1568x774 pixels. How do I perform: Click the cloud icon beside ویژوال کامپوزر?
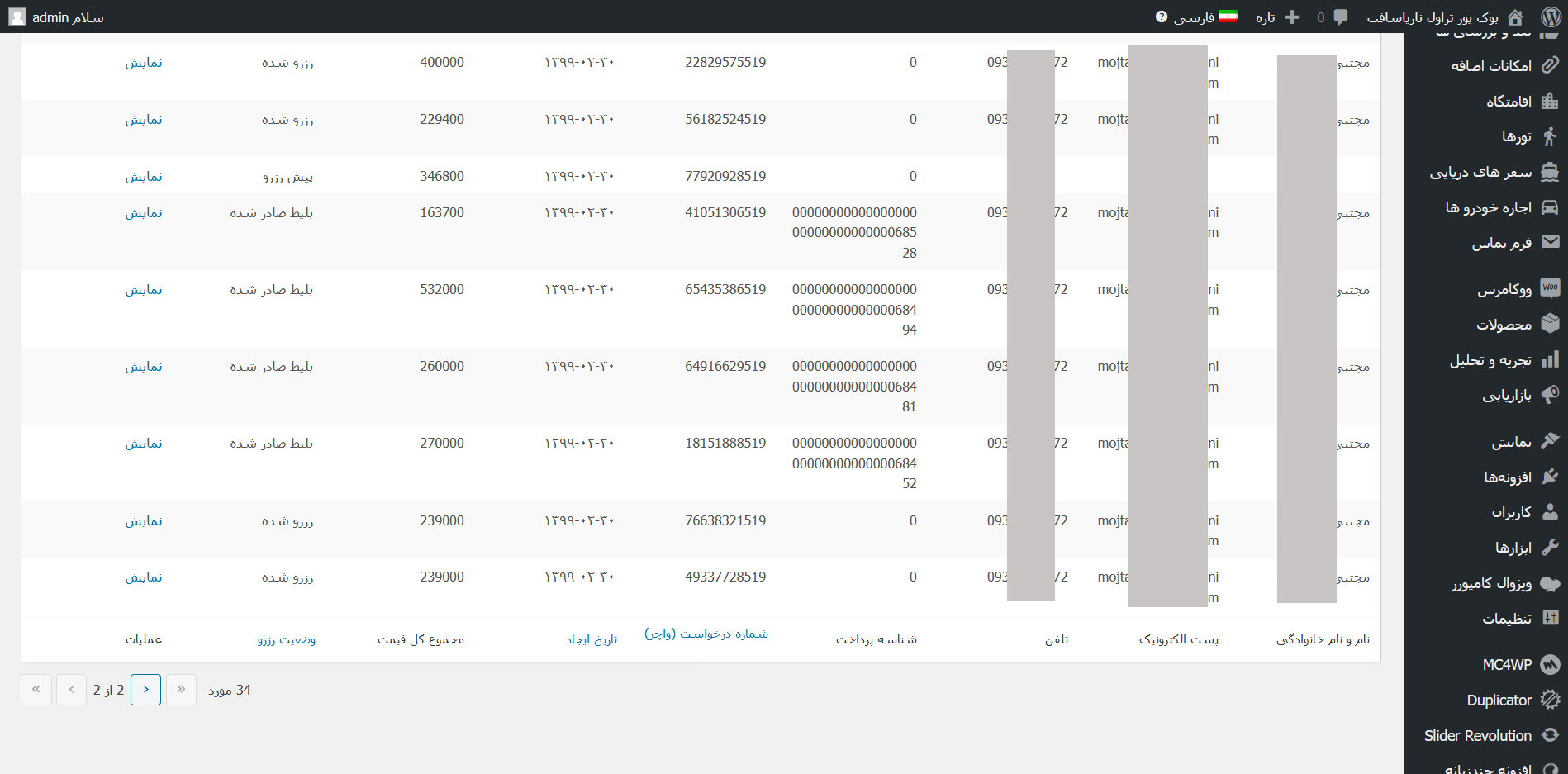coord(1550,583)
